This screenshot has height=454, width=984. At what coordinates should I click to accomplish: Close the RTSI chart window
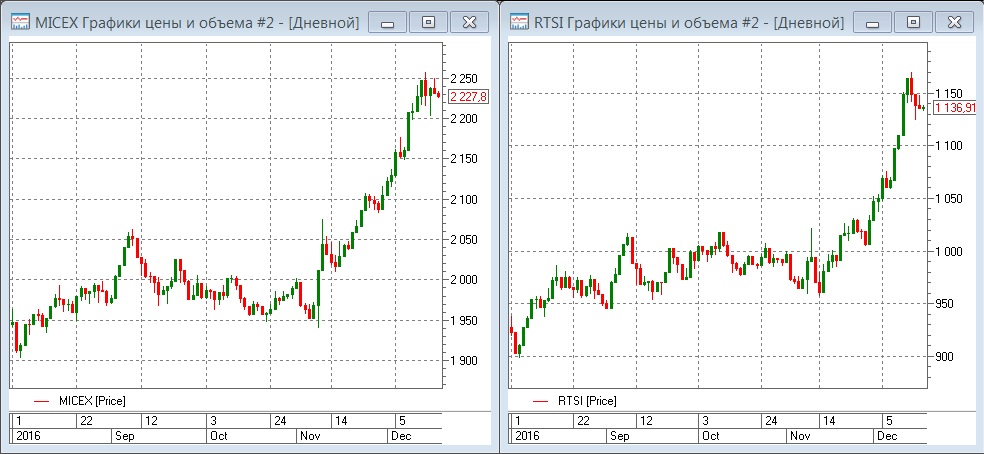point(953,21)
